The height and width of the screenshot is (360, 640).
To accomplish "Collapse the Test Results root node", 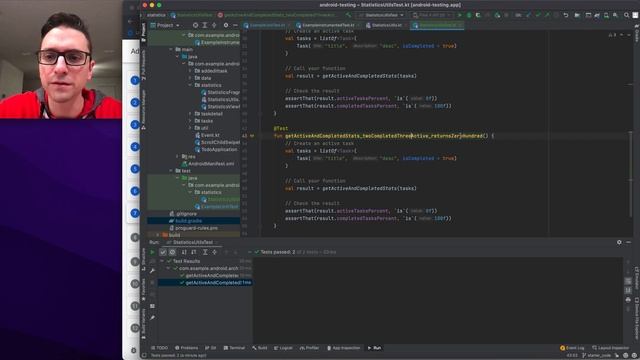I will (162, 261).
